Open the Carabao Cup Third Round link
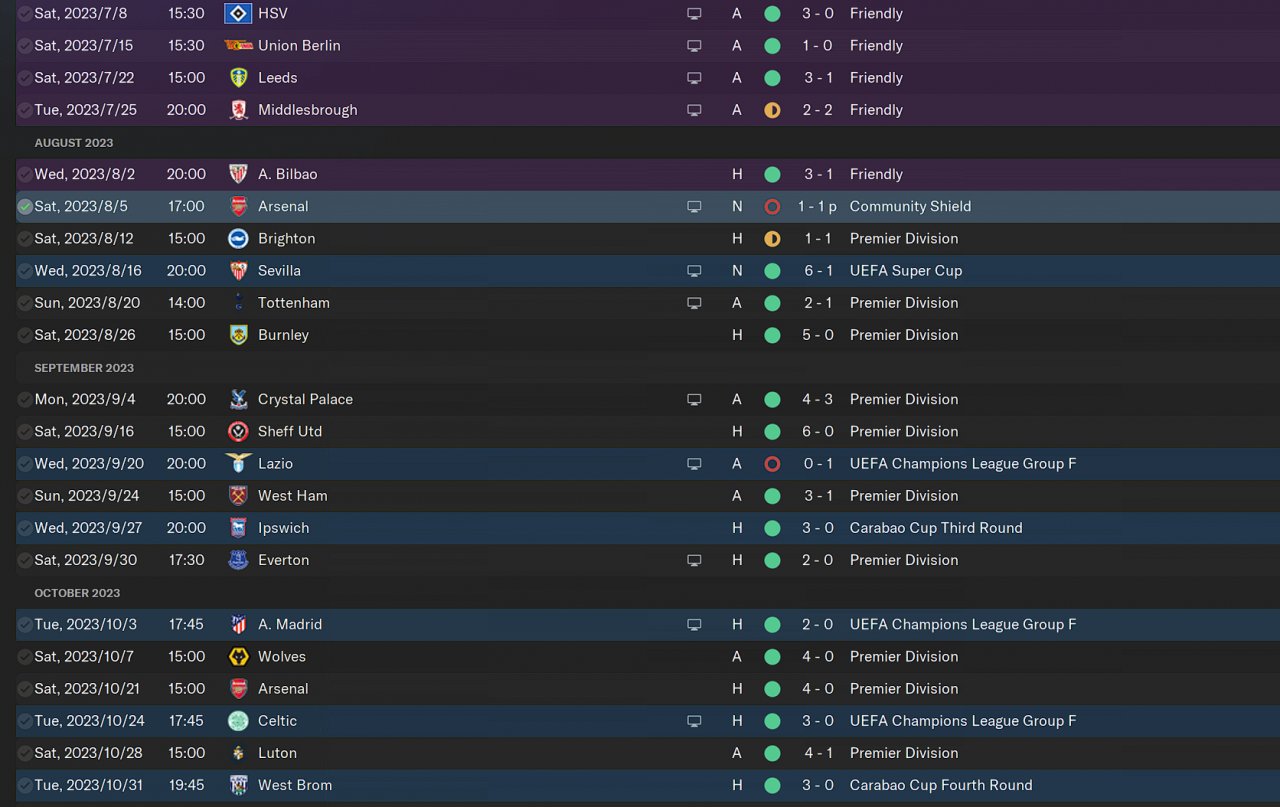The height and width of the screenshot is (807, 1280). (x=936, y=528)
